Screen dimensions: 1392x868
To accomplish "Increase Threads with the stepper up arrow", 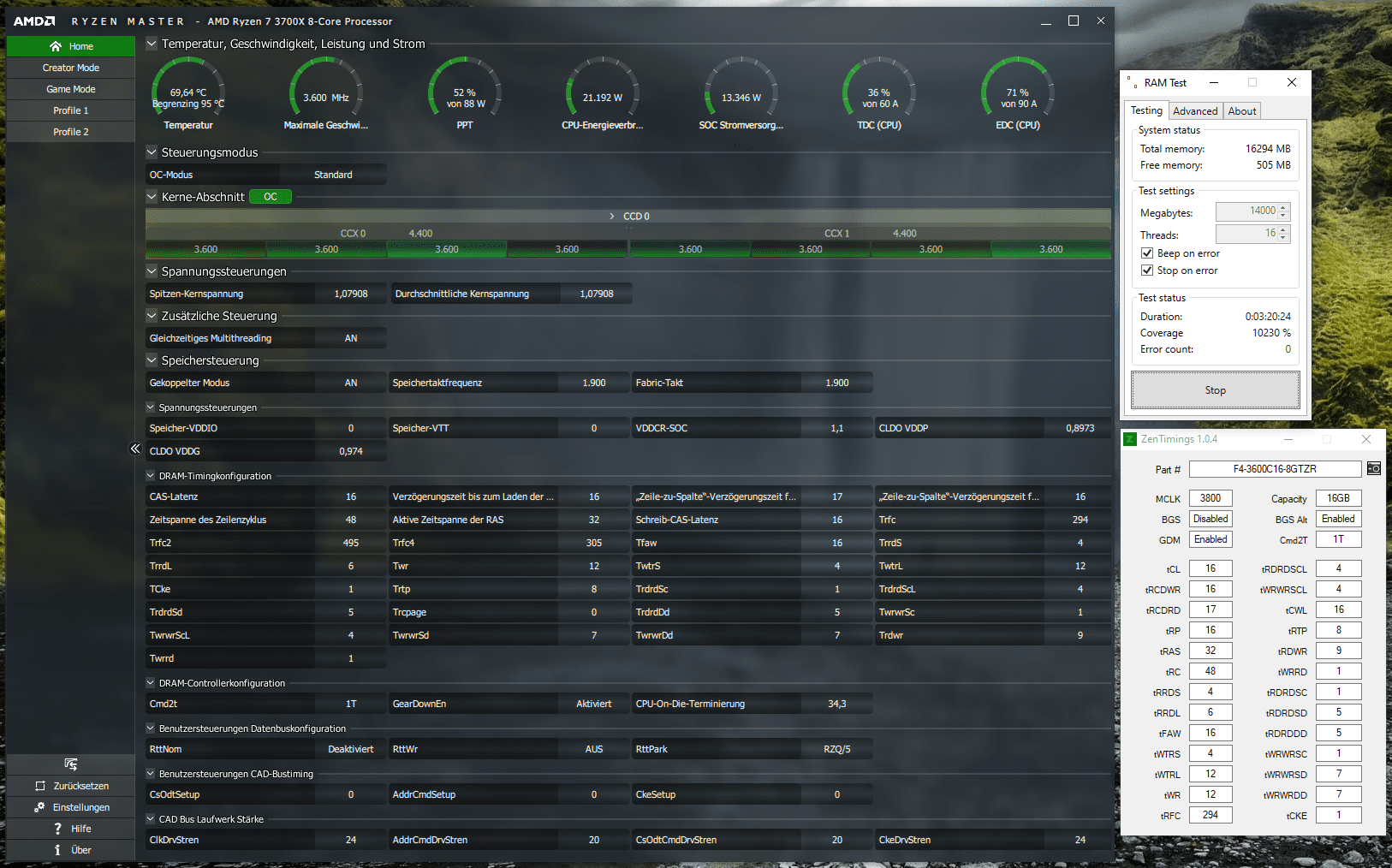I will (1283, 229).
